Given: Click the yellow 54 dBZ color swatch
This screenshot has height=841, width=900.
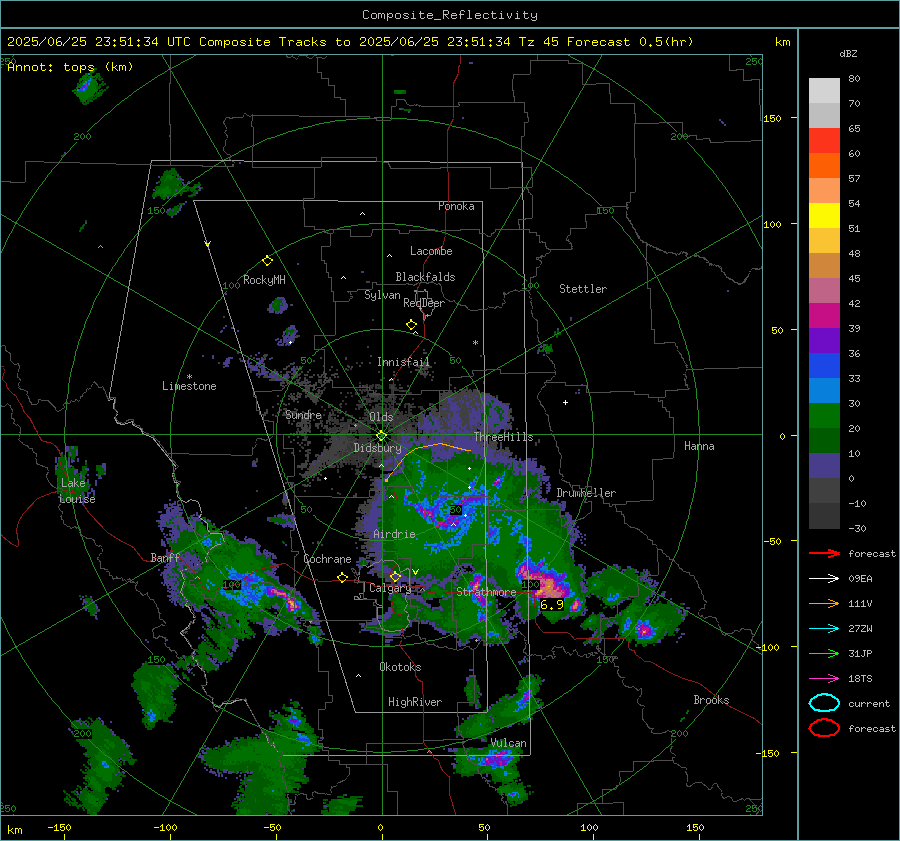Looking at the screenshot, I should 824,215.
